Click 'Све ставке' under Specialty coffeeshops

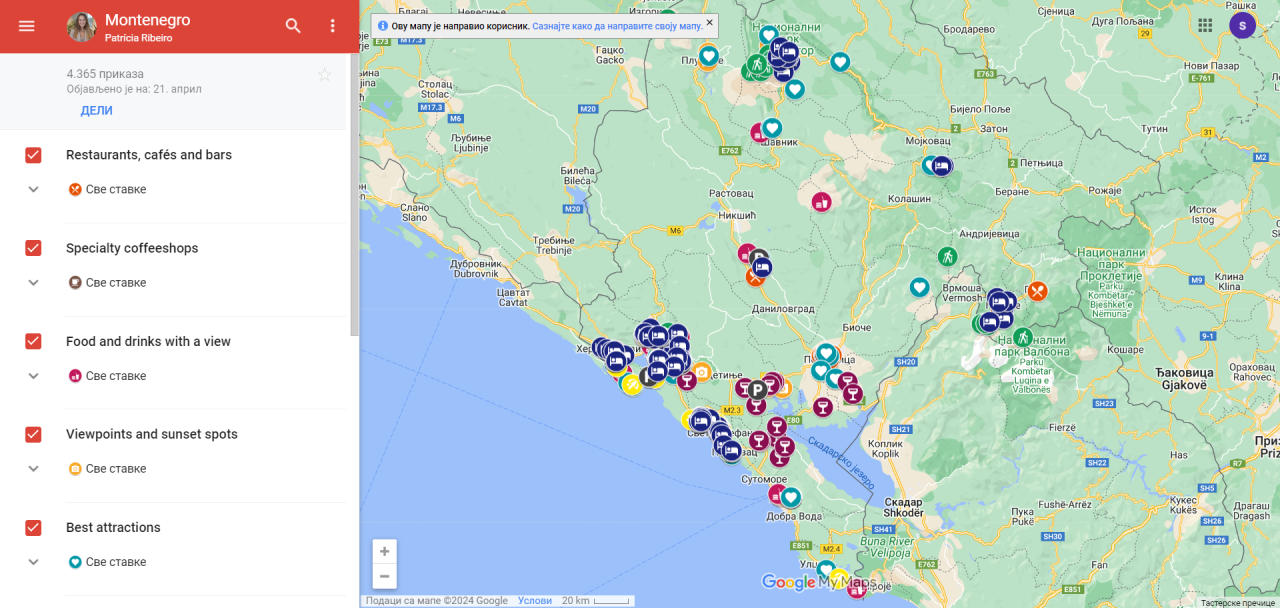click(116, 283)
